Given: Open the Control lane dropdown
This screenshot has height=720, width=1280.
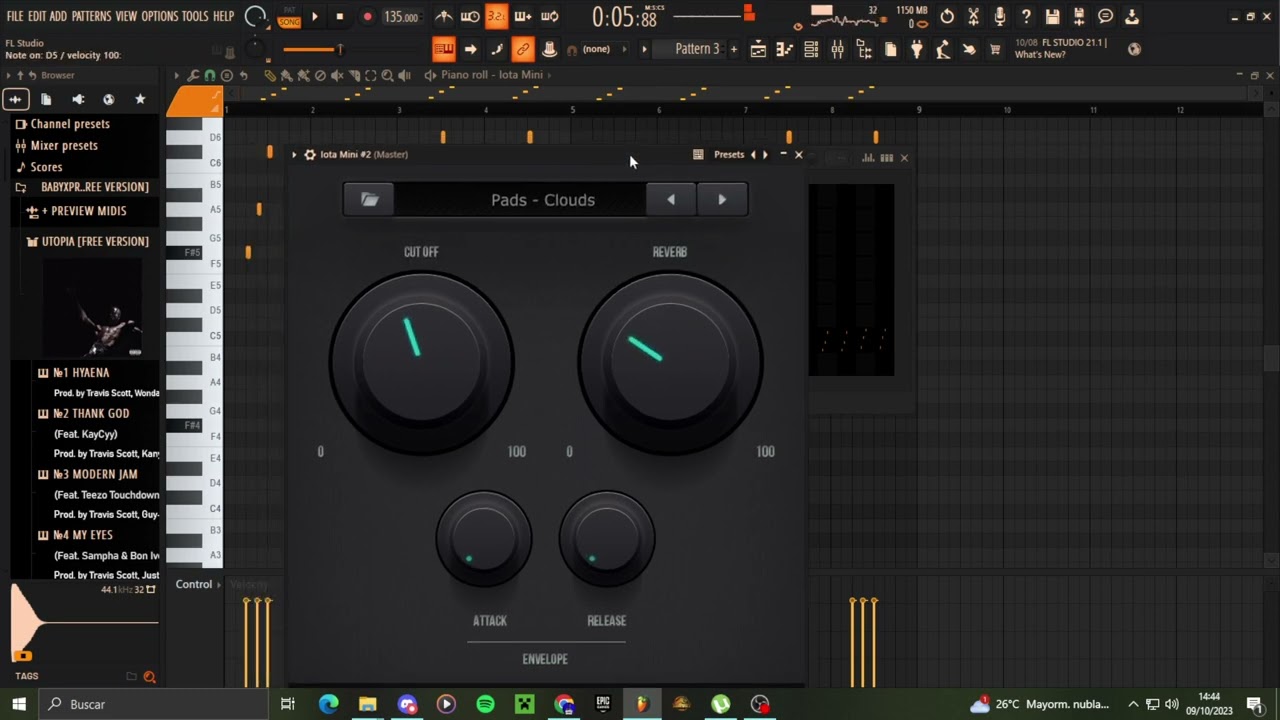Looking at the screenshot, I should click(x=198, y=584).
